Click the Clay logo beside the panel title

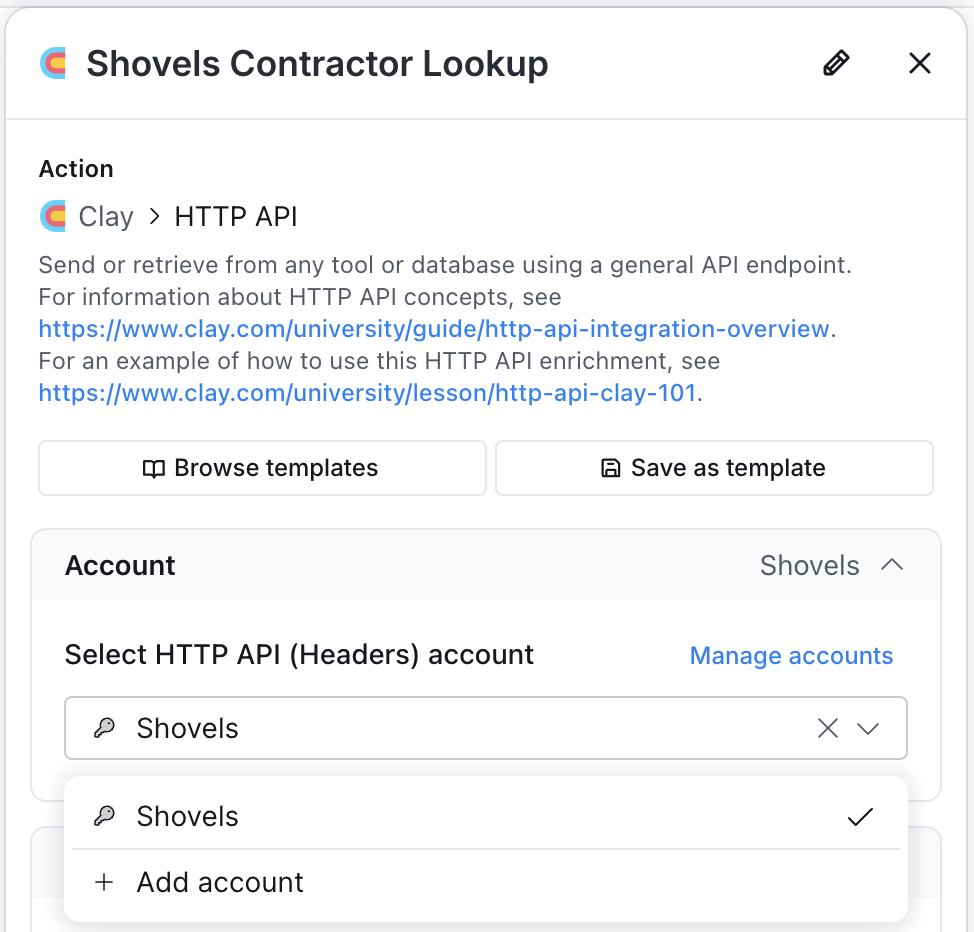(x=53, y=63)
